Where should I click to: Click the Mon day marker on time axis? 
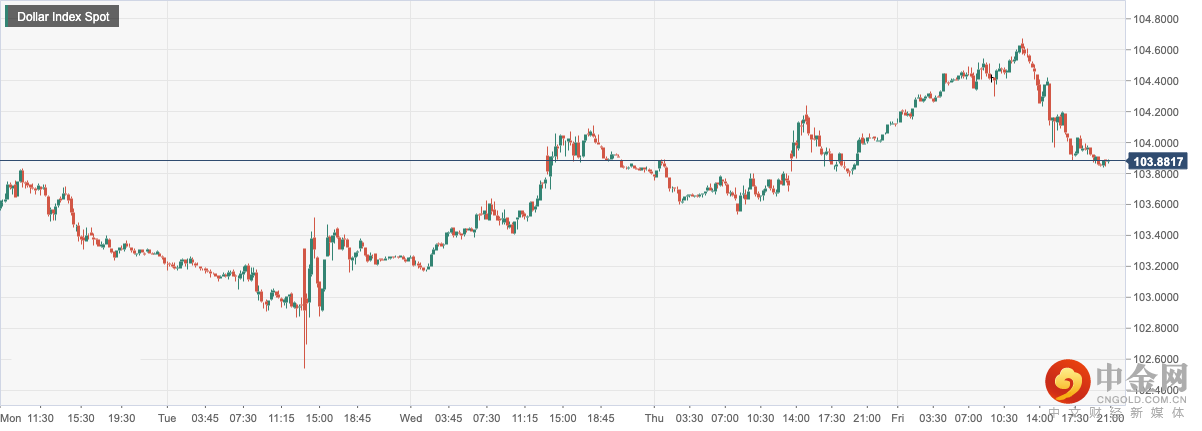point(11,417)
